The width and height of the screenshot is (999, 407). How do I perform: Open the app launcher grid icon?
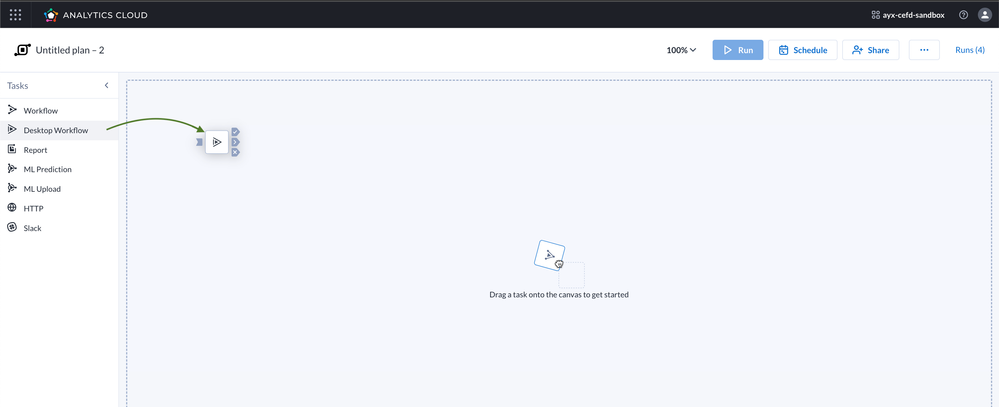(x=15, y=15)
